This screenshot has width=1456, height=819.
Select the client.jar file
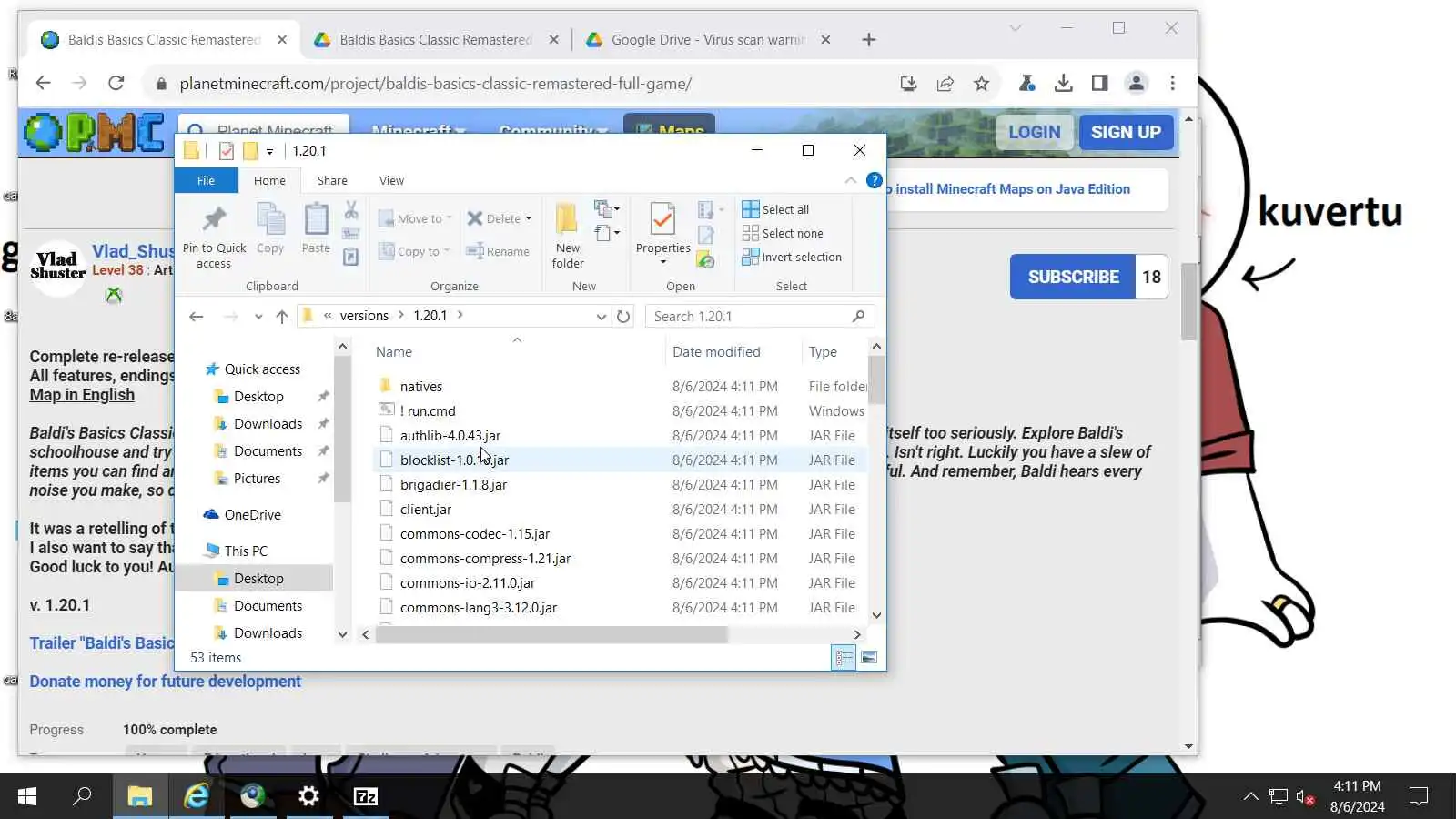tap(426, 510)
